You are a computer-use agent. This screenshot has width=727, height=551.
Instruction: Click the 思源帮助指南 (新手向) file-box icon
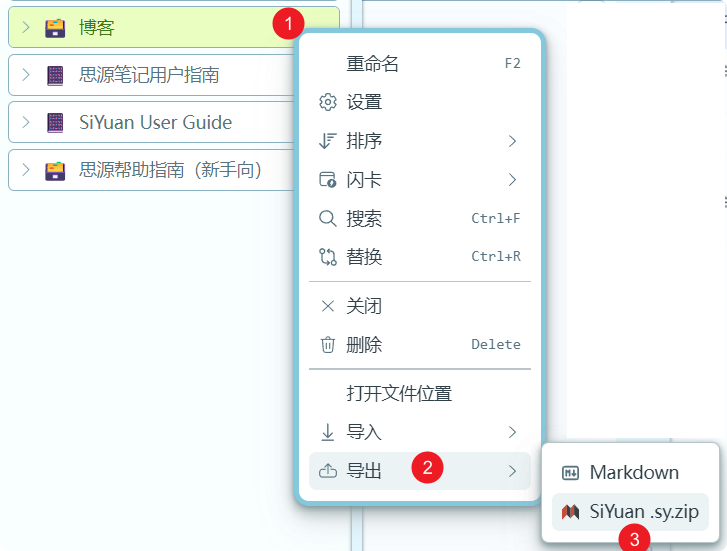[55, 170]
